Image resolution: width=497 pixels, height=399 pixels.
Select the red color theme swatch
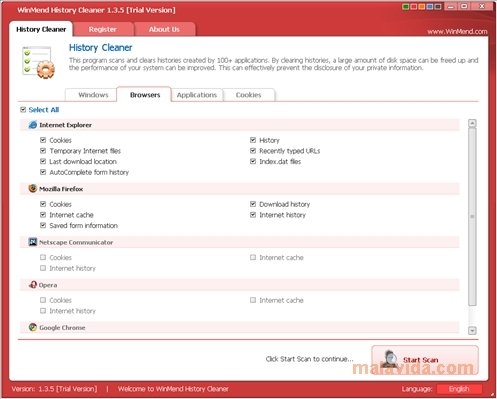[x=414, y=7]
